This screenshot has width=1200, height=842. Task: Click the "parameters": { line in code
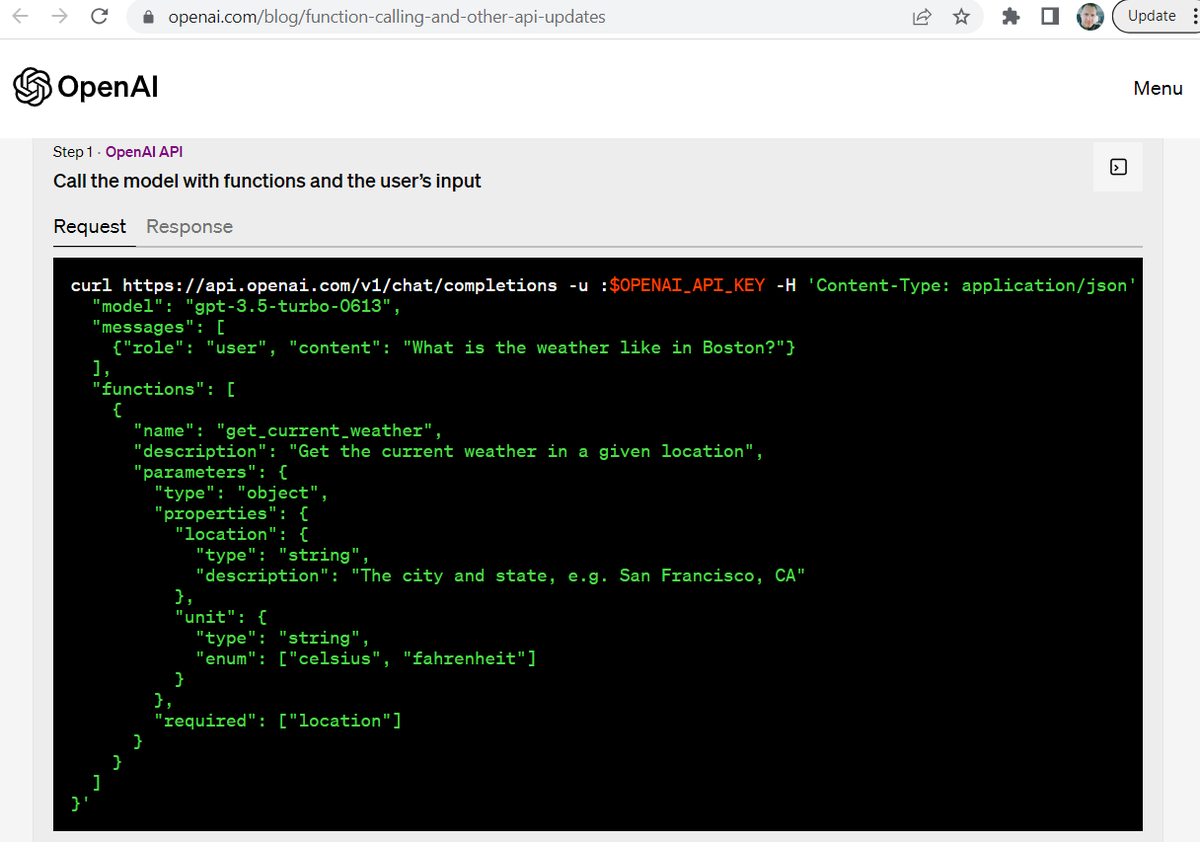[x=211, y=473]
